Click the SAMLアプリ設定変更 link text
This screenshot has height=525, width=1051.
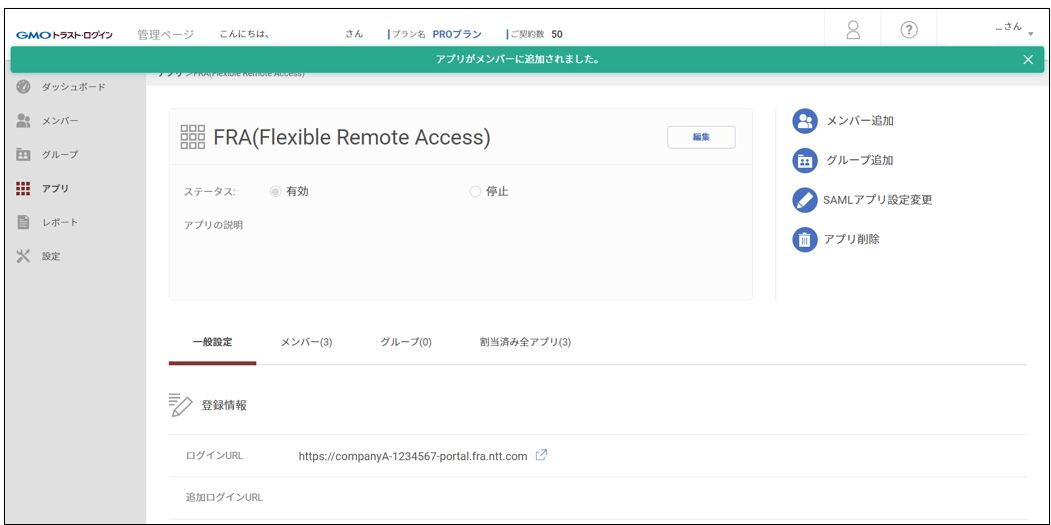click(x=877, y=200)
